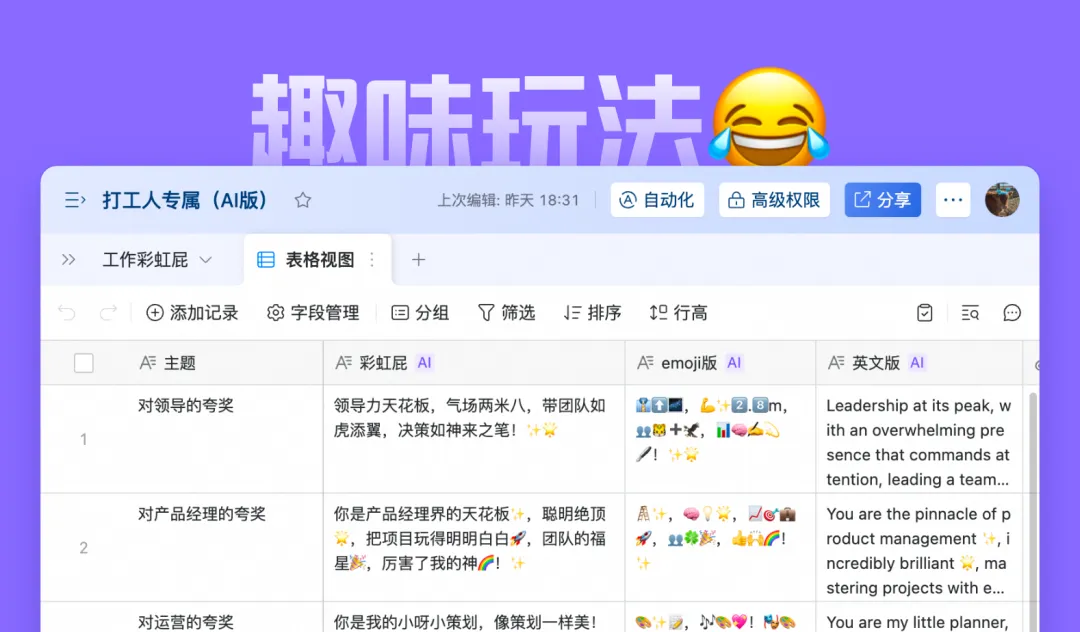Click the 彩虹屁 column header
The image size is (1080, 632).
pos(475,363)
